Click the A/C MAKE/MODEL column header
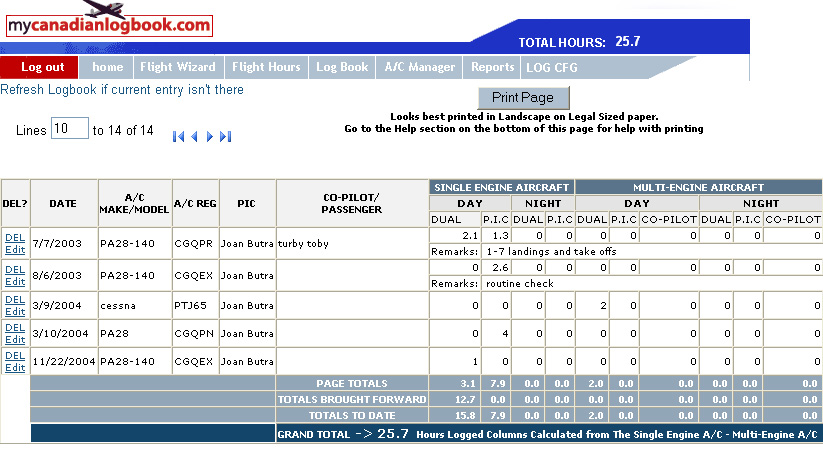823x449 pixels. click(x=134, y=203)
